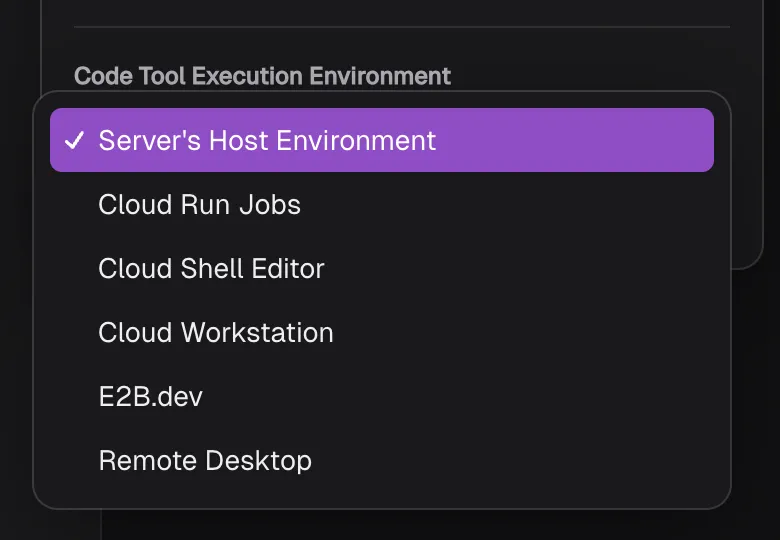Pick Cloud Shell Editor option
Screen dimensions: 780x540
(x=382, y=269)
